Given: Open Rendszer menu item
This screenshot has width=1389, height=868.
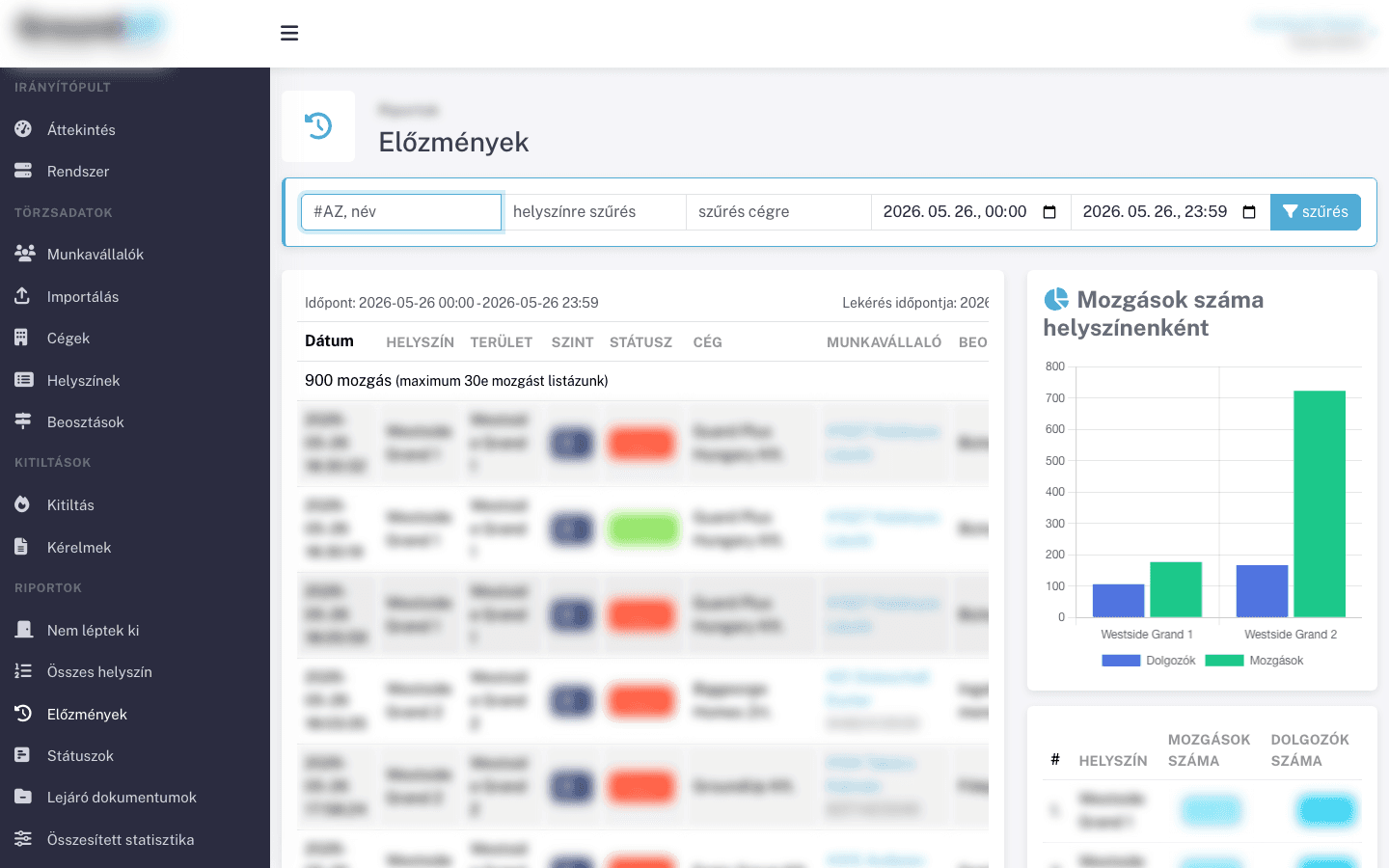Looking at the screenshot, I should 78,171.
